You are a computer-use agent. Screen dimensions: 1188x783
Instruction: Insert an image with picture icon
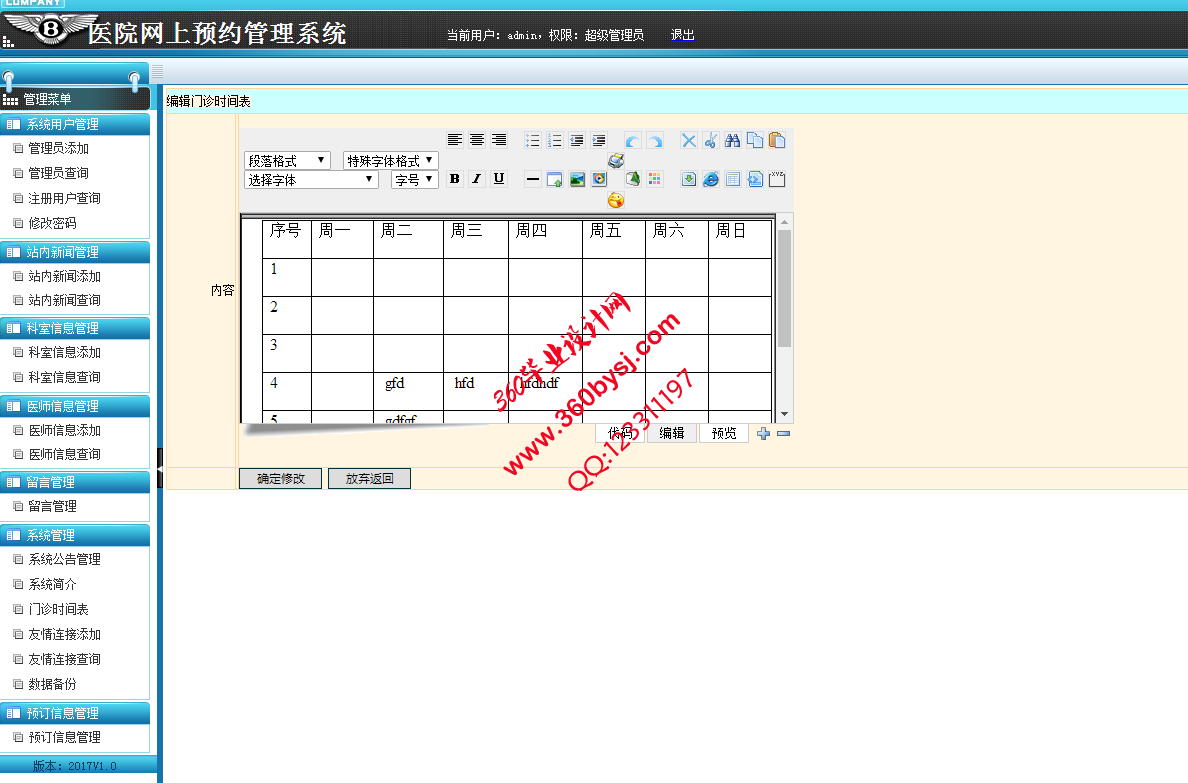(577, 179)
